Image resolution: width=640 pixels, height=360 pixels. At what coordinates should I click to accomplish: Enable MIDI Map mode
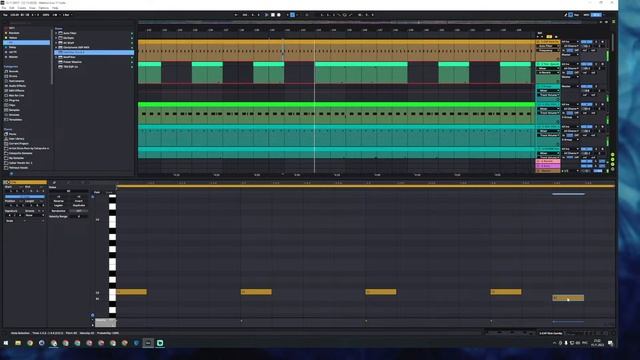(587, 15)
